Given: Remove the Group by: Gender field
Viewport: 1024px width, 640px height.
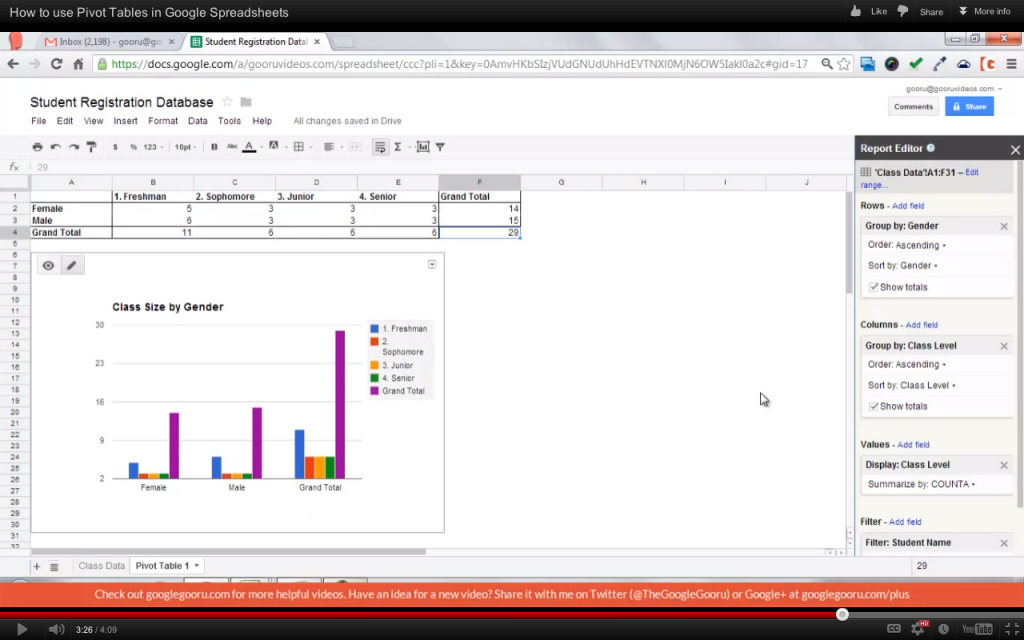Looking at the screenshot, I should point(1004,226).
